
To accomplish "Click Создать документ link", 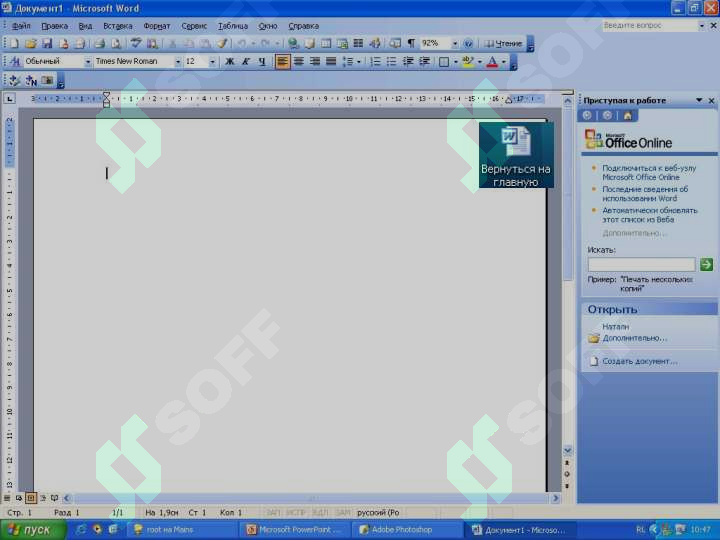I will 640,361.
